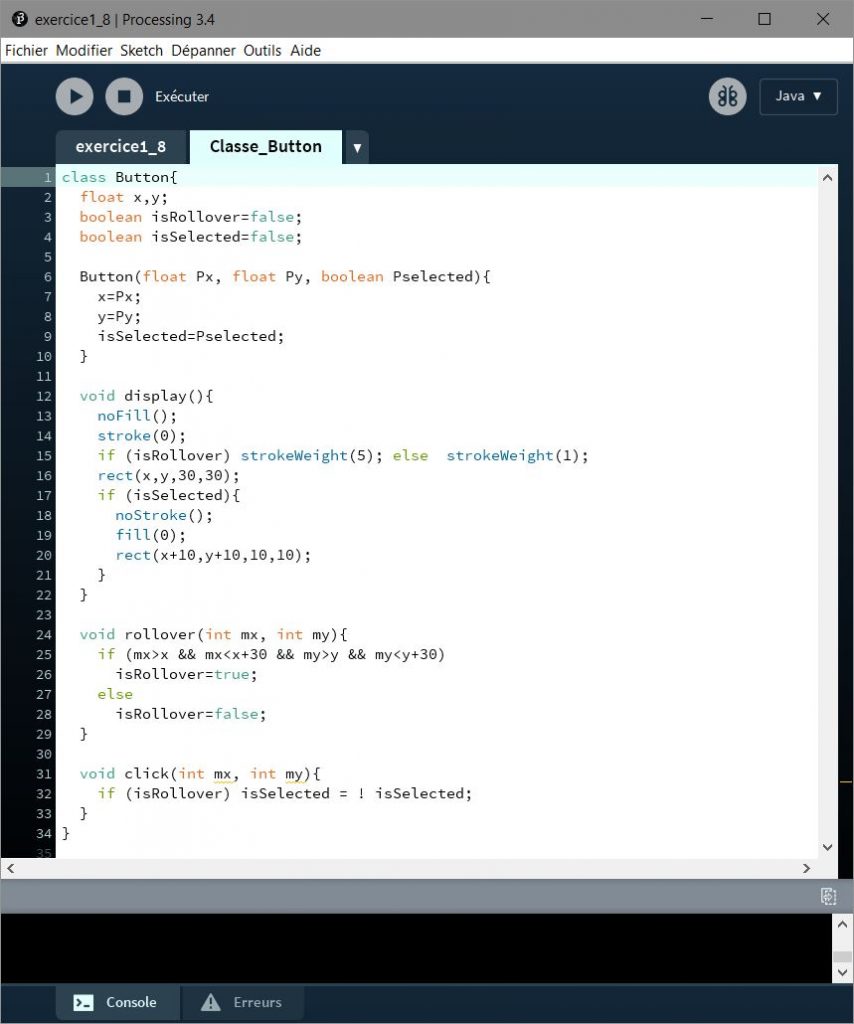
Task: Open the Outils menu
Action: (262, 51)
